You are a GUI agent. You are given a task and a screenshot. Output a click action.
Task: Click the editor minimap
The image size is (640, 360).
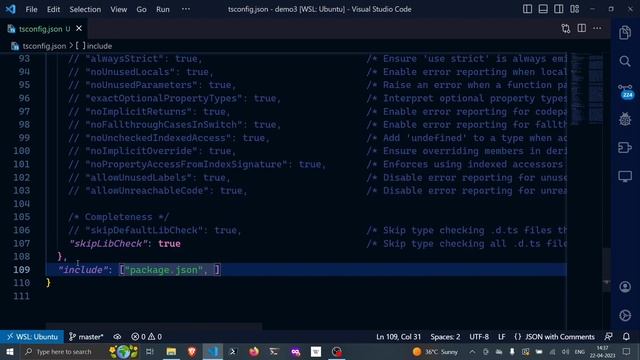coord(587,90)
